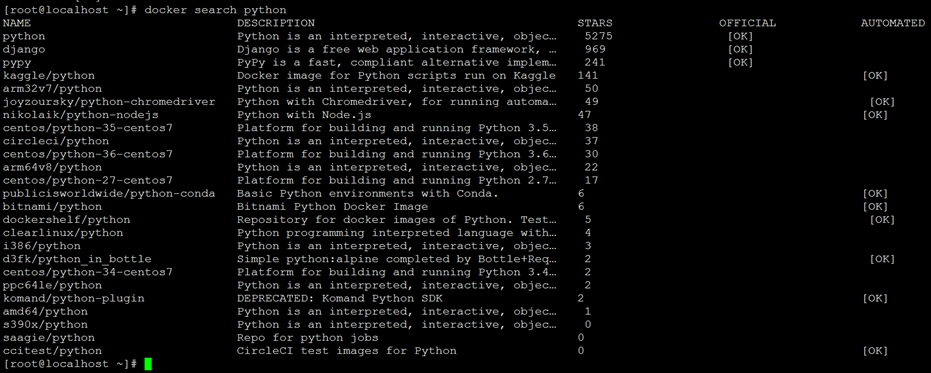Image resolution: width=931 pixels, height=373 pixels.
Task: Click the green terminal cursor block
Action: [x=148, y=364]
